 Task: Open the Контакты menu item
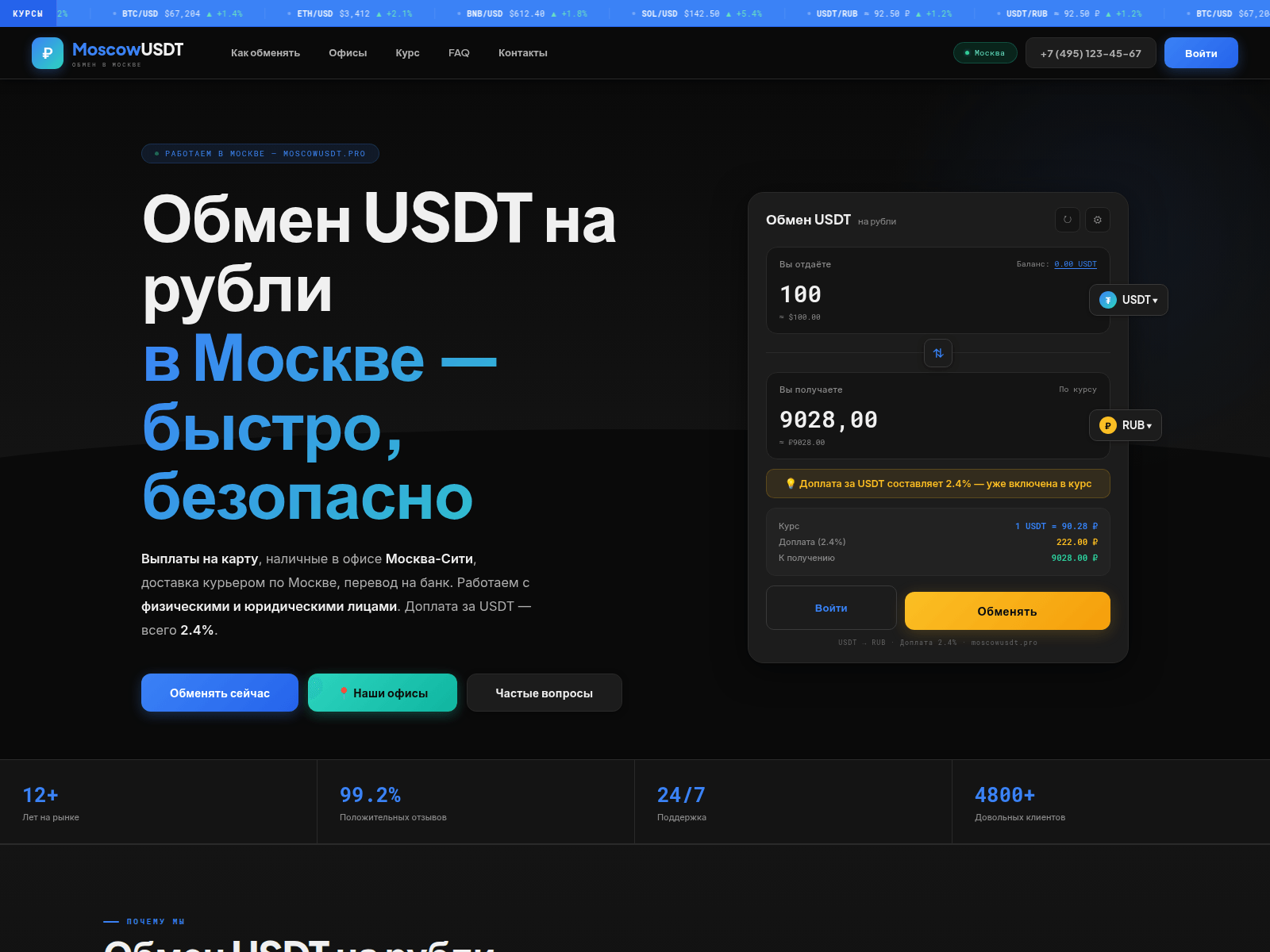523,53
